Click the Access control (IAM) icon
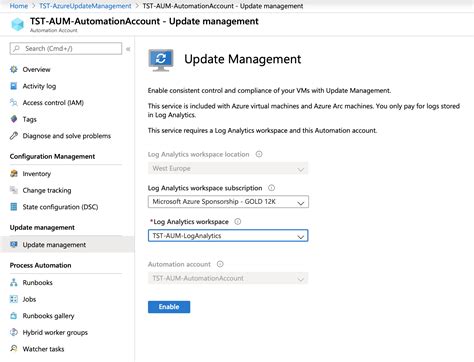 coord(14,102)
